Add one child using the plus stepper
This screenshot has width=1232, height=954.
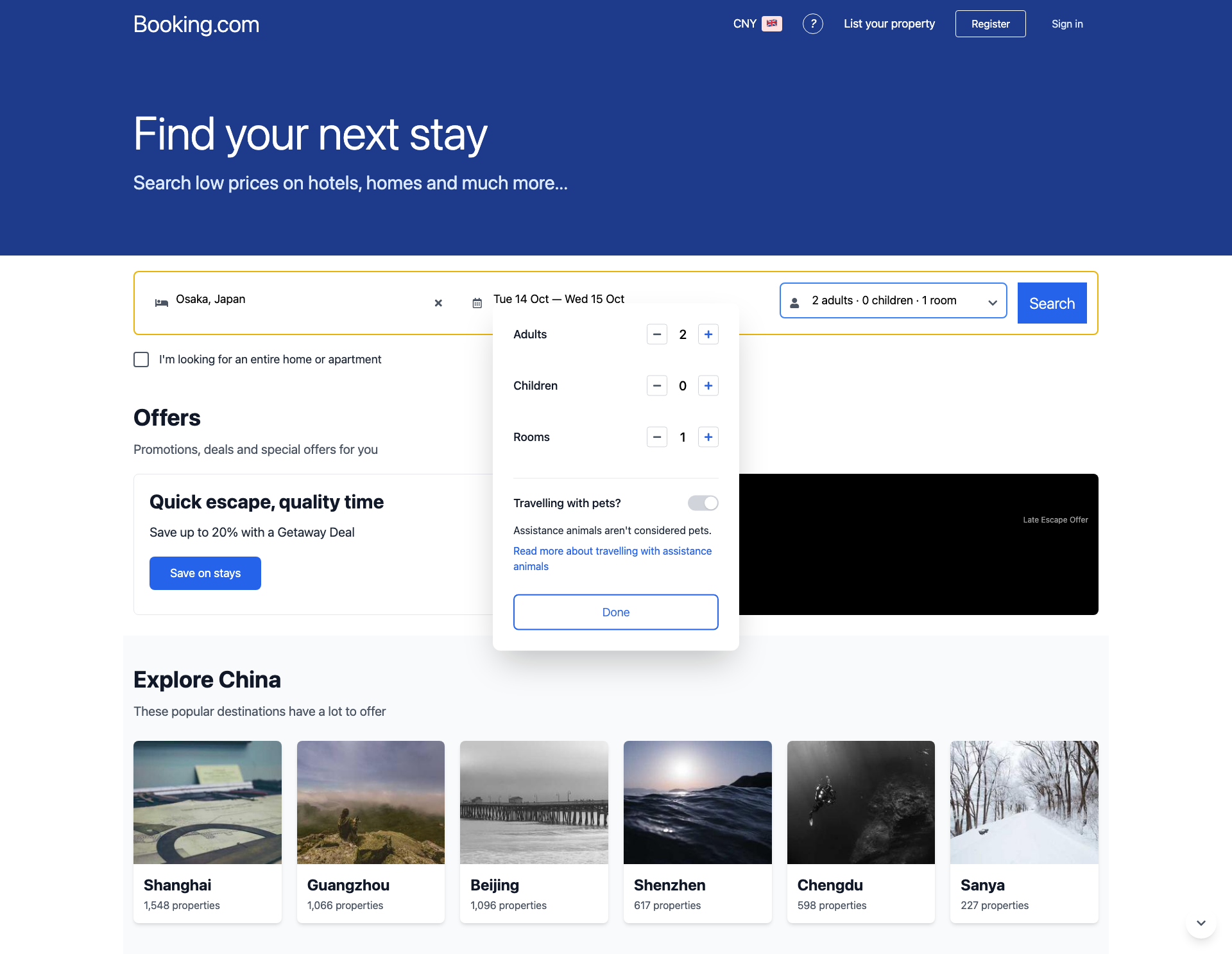pos(708,385)
